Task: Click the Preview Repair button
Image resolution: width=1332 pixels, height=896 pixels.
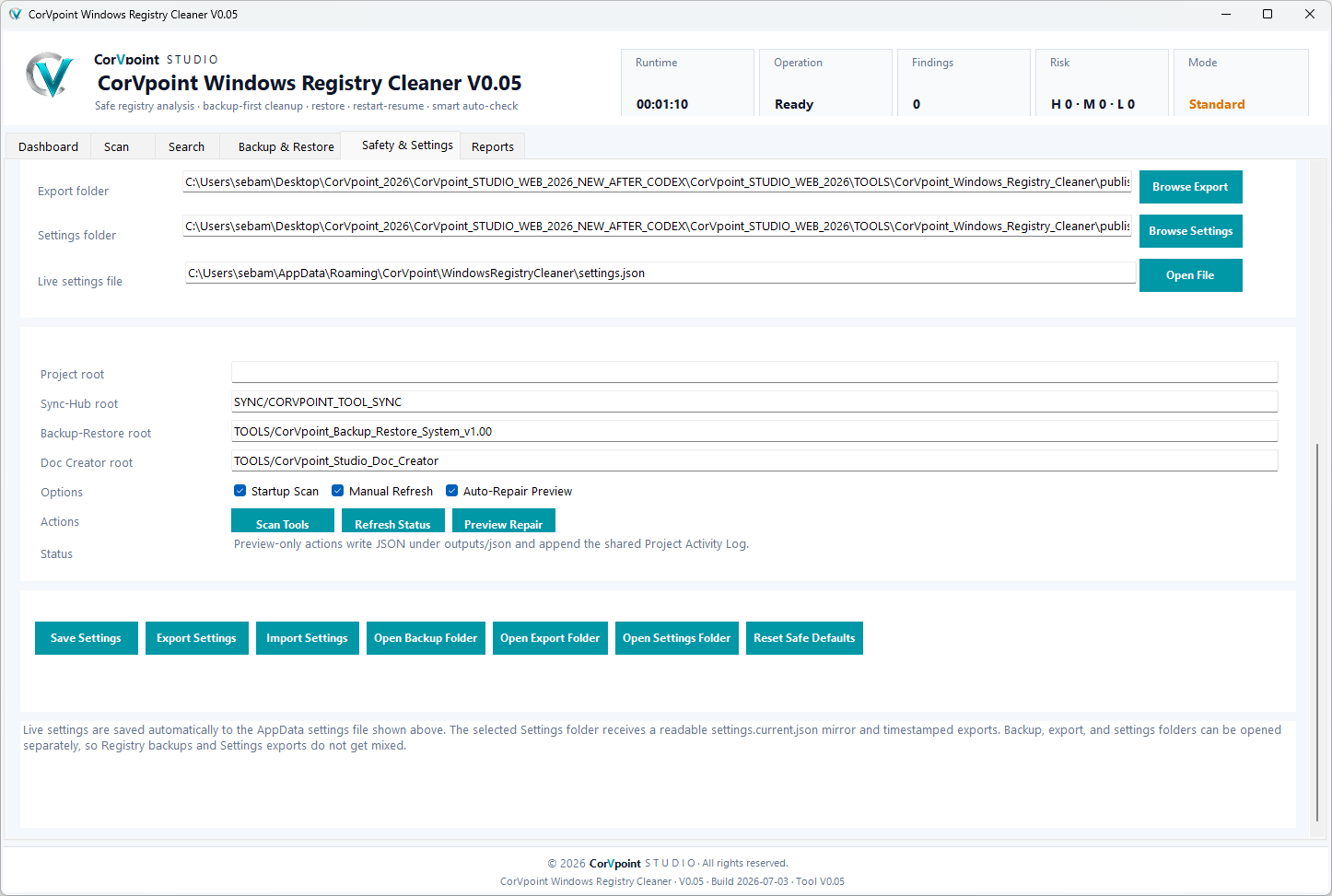Action: pos(504,521)
